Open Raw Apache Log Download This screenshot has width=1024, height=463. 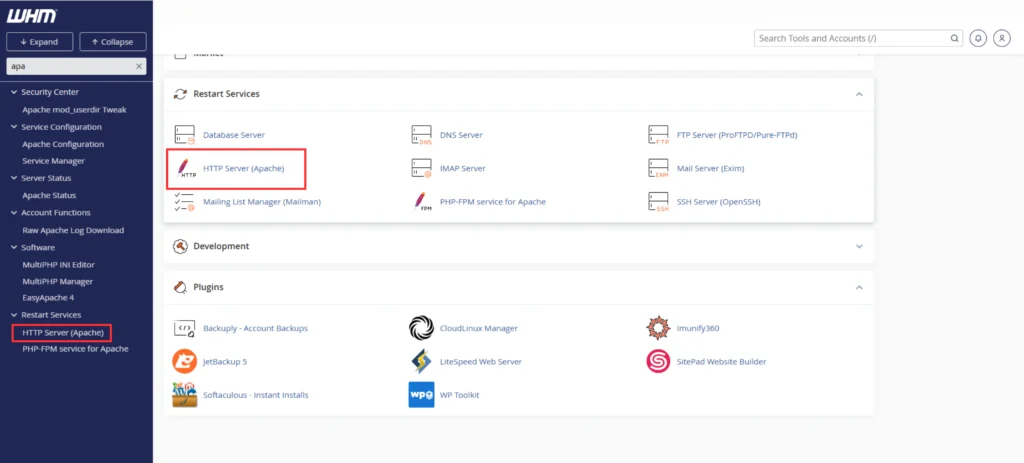pos(73,230)
